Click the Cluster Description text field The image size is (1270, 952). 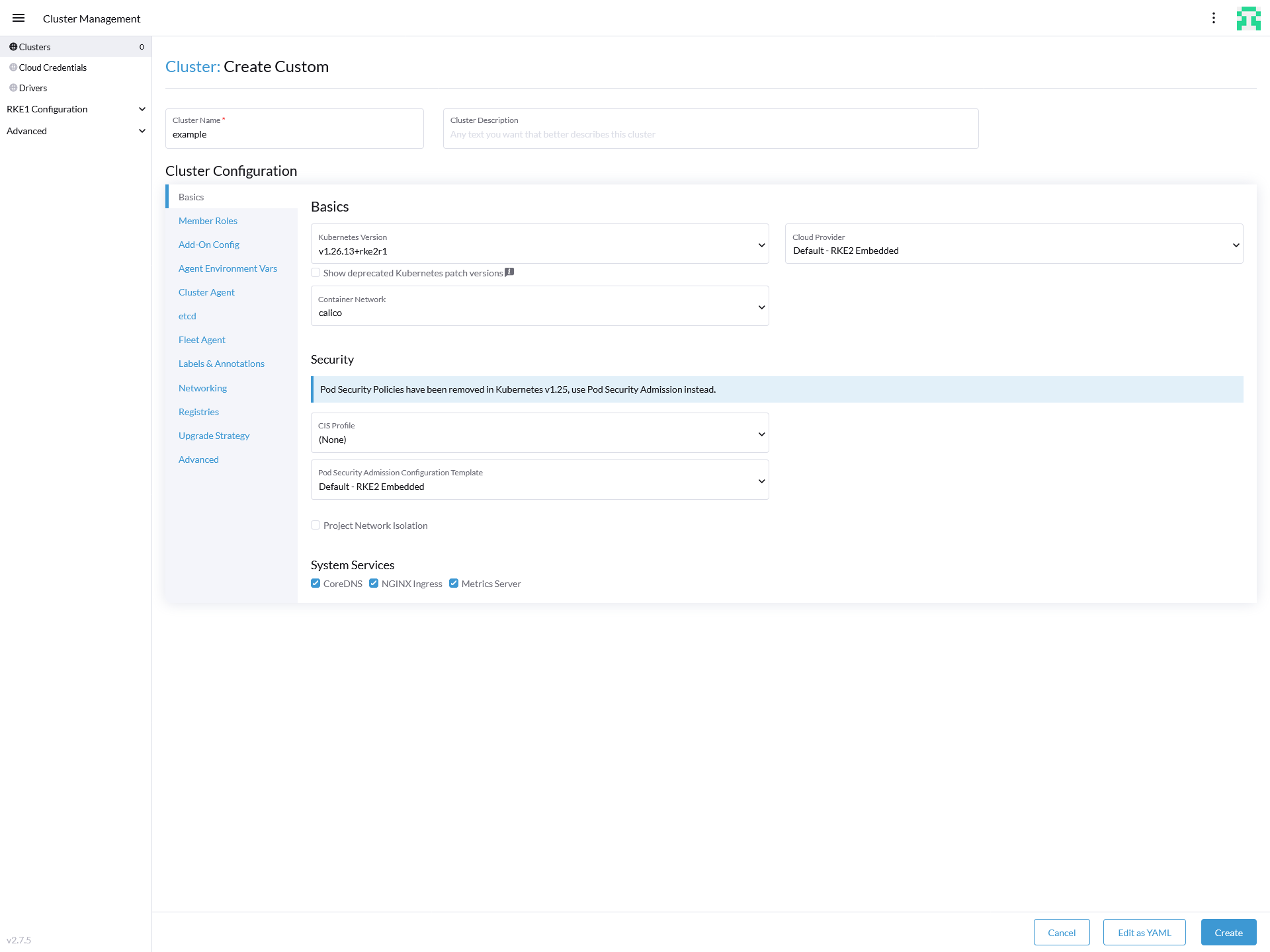[x=710, y=134]
